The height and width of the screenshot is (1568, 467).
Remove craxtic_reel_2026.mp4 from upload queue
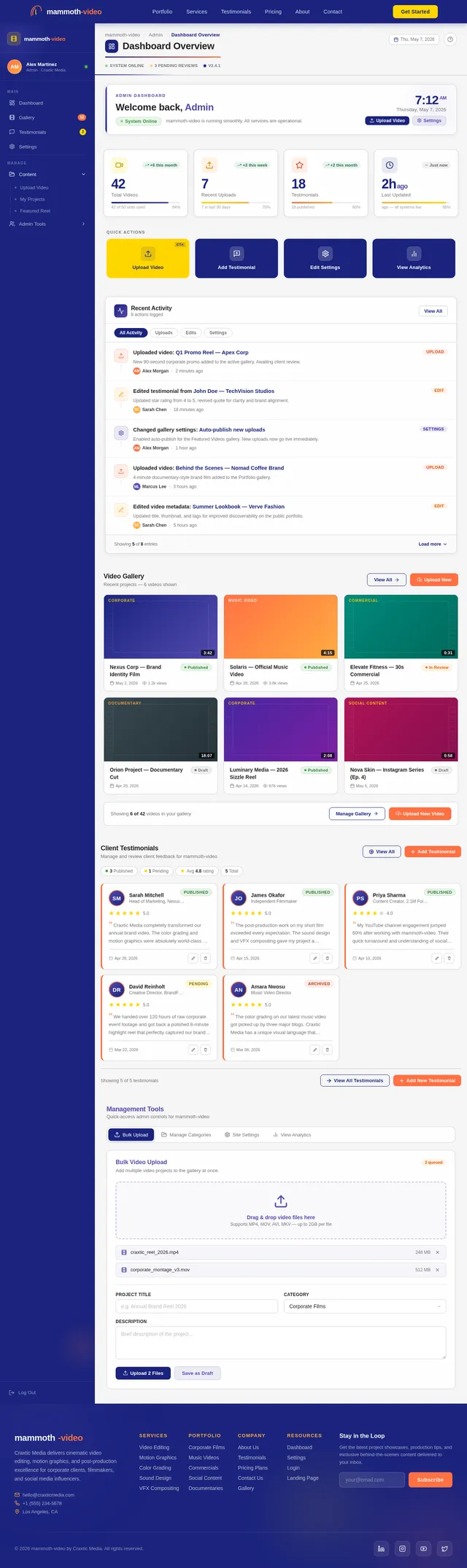tap(437, 1252)
